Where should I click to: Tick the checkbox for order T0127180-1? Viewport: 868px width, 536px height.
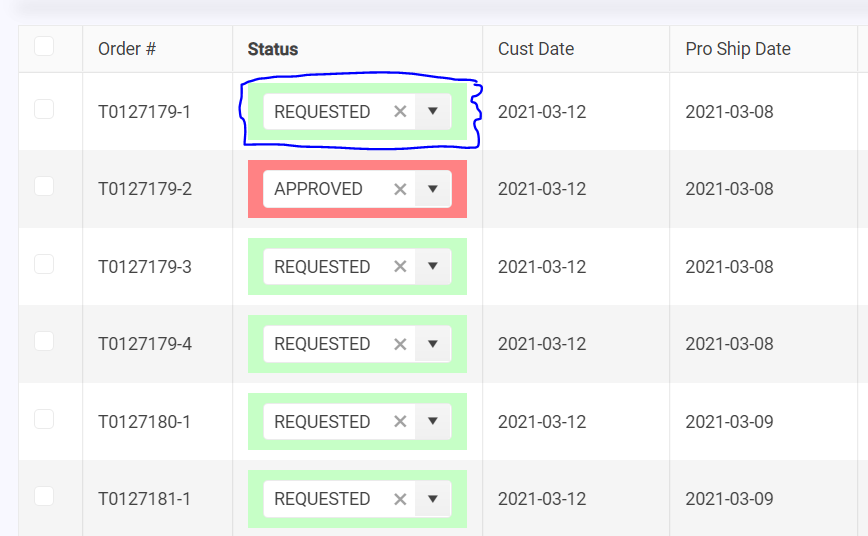coord(44,419)
